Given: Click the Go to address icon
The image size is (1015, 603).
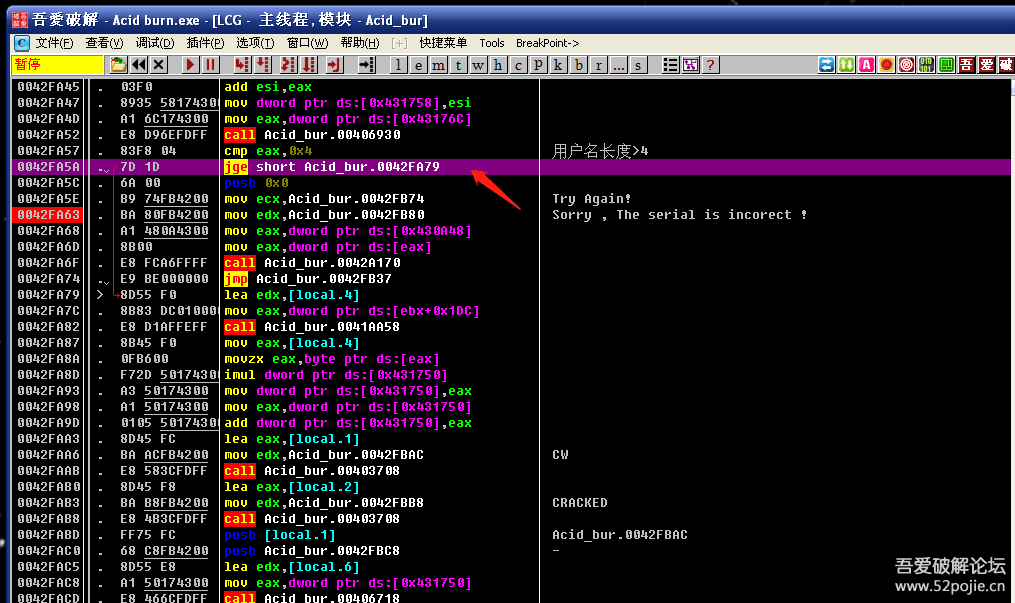Looking at the screenshot, I should tap(367, 65).
